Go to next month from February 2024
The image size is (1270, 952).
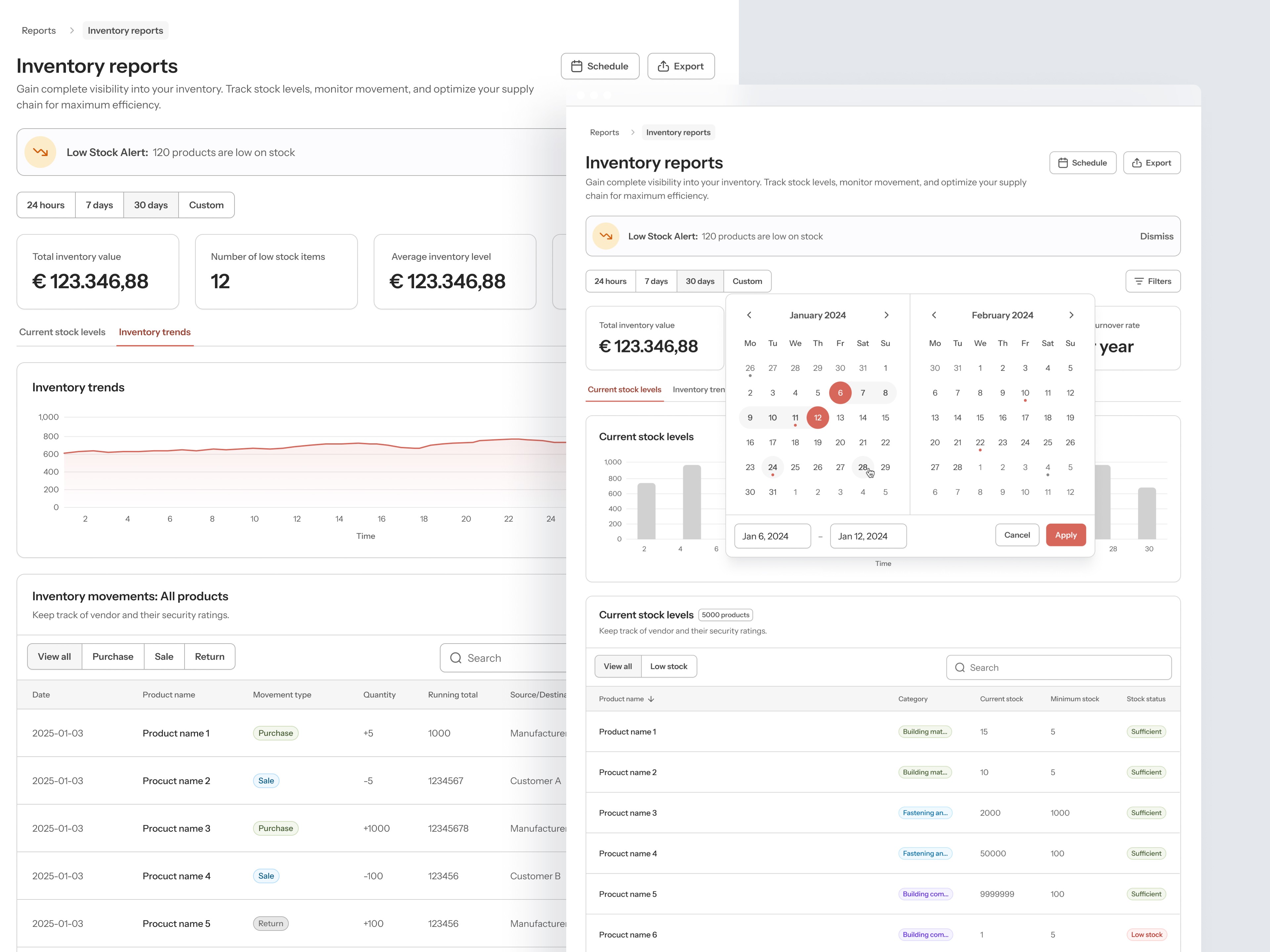click(1071, 315)
